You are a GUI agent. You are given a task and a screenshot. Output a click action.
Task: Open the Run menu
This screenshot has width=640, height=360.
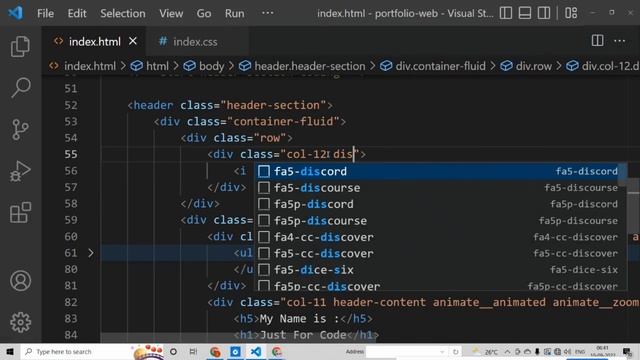[x=234, y=13]
